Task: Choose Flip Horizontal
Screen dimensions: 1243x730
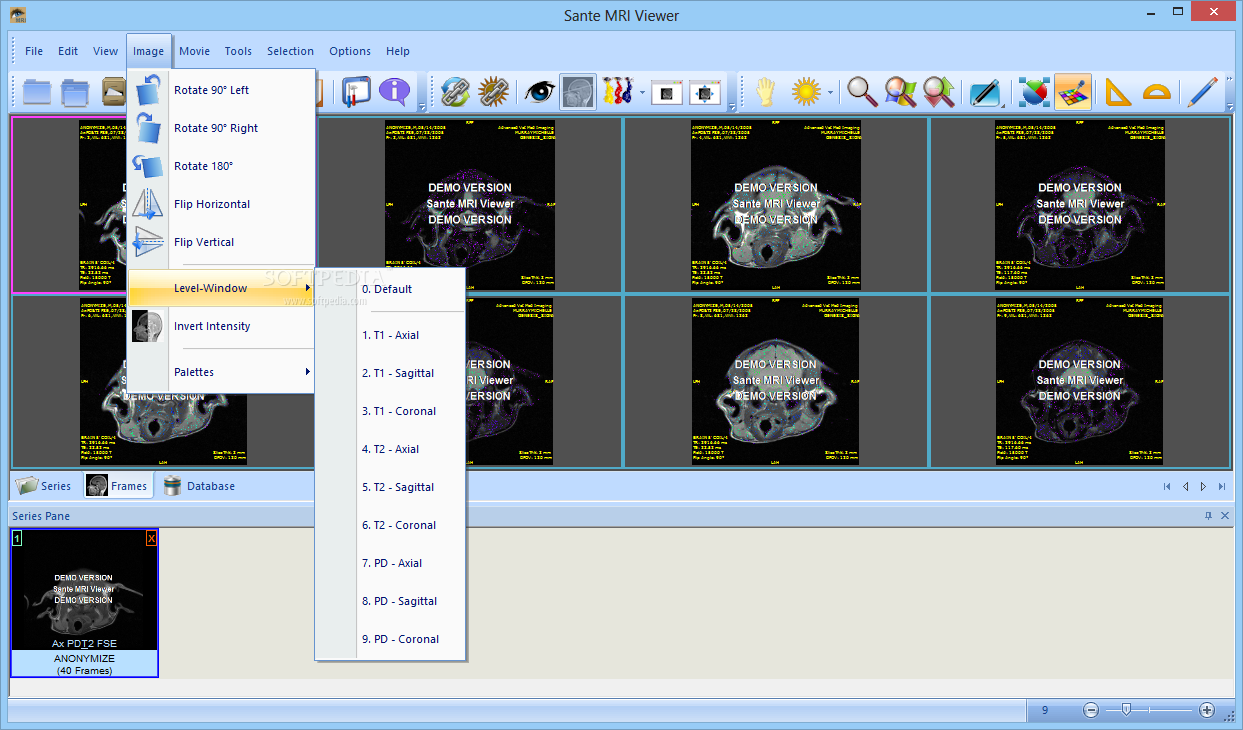Action: click(221, 204)
